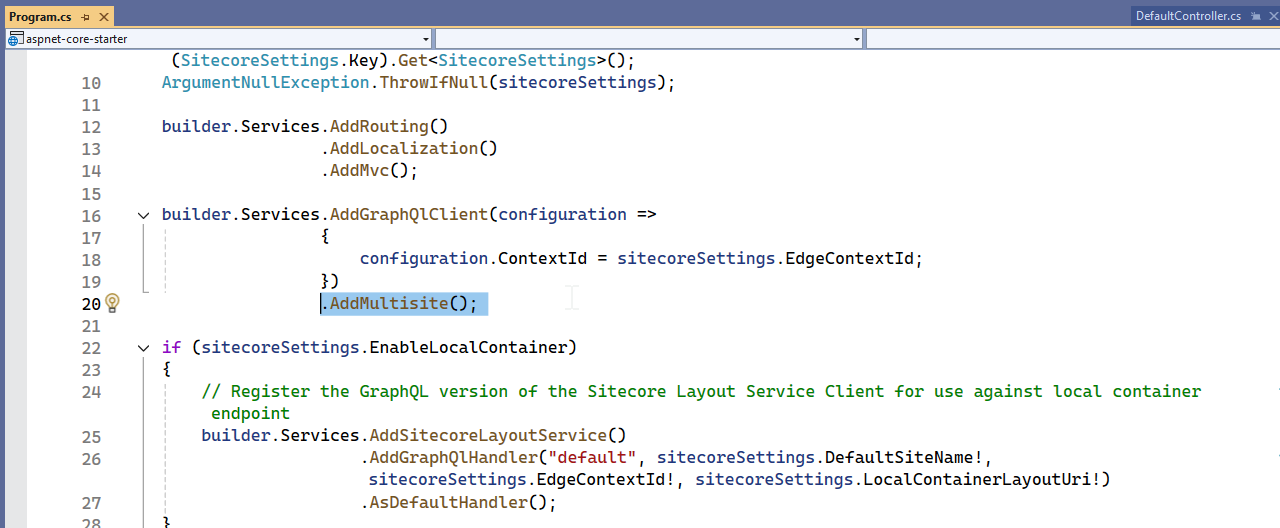Screen dimensions: 1280x528
Task: Click the highlighted .AddMultisite() call
Action: [x=403, y=304]
